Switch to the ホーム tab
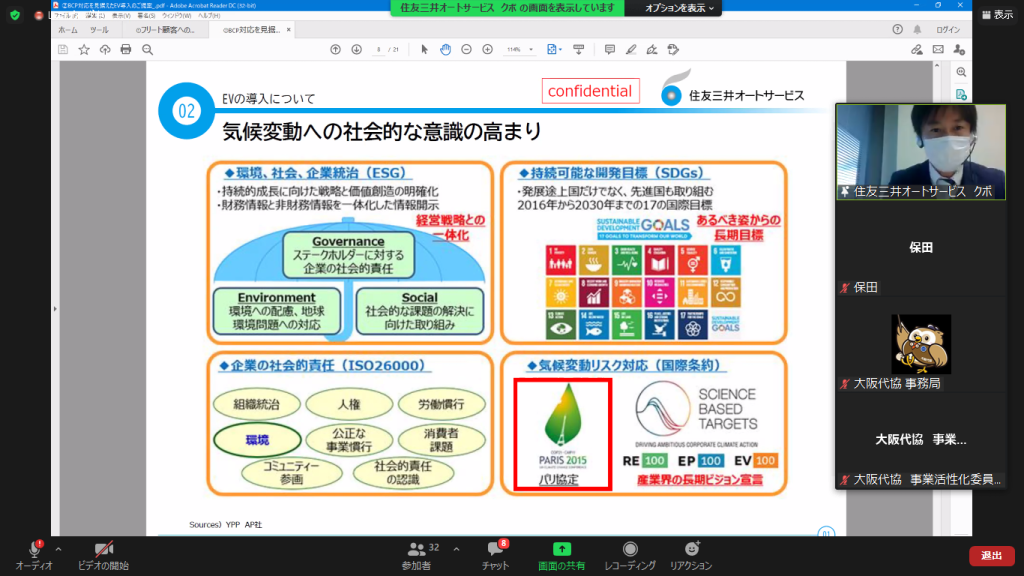This screenshot has width=1024, height=576. 67,30
